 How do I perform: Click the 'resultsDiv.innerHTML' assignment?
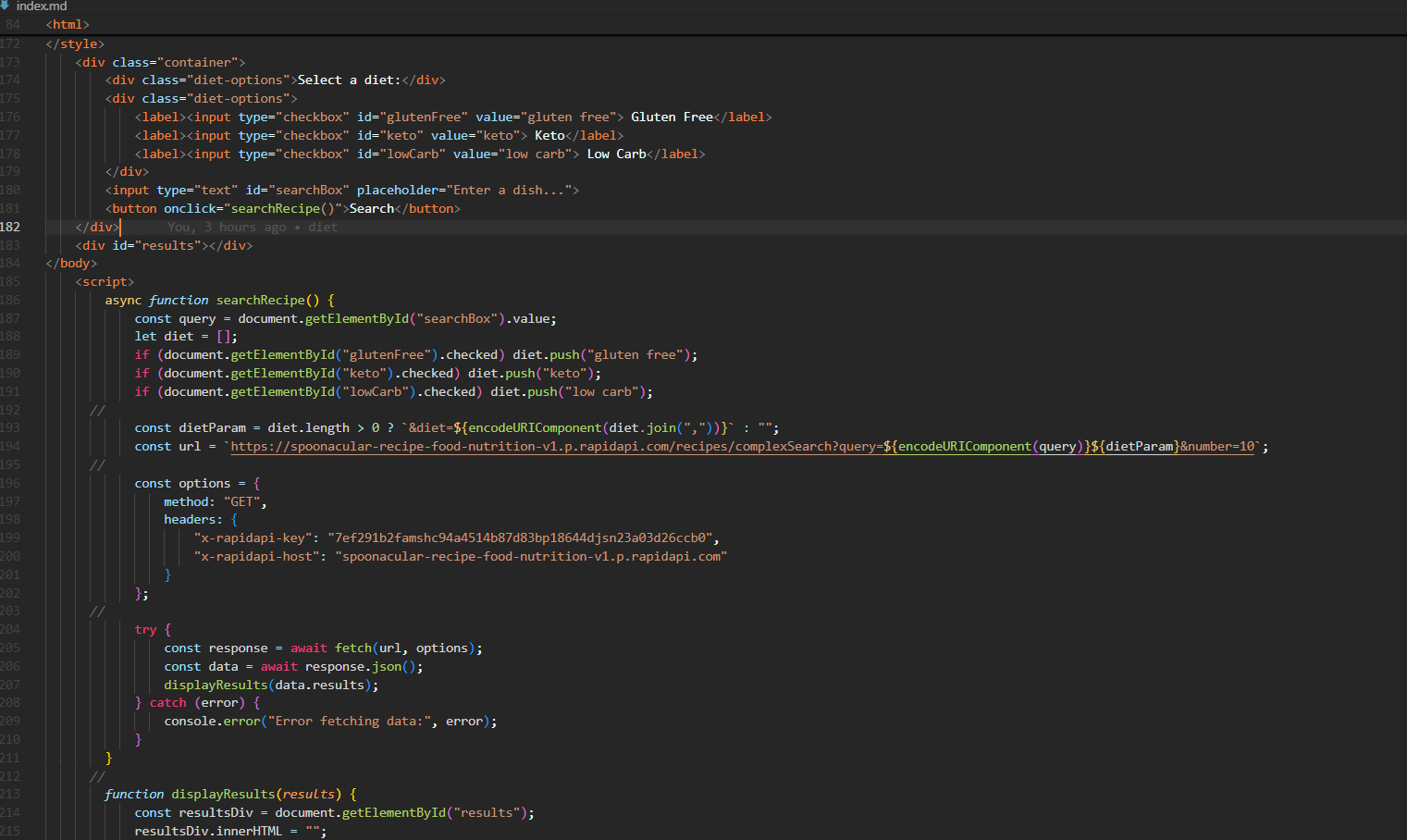(x=230, y=832)
